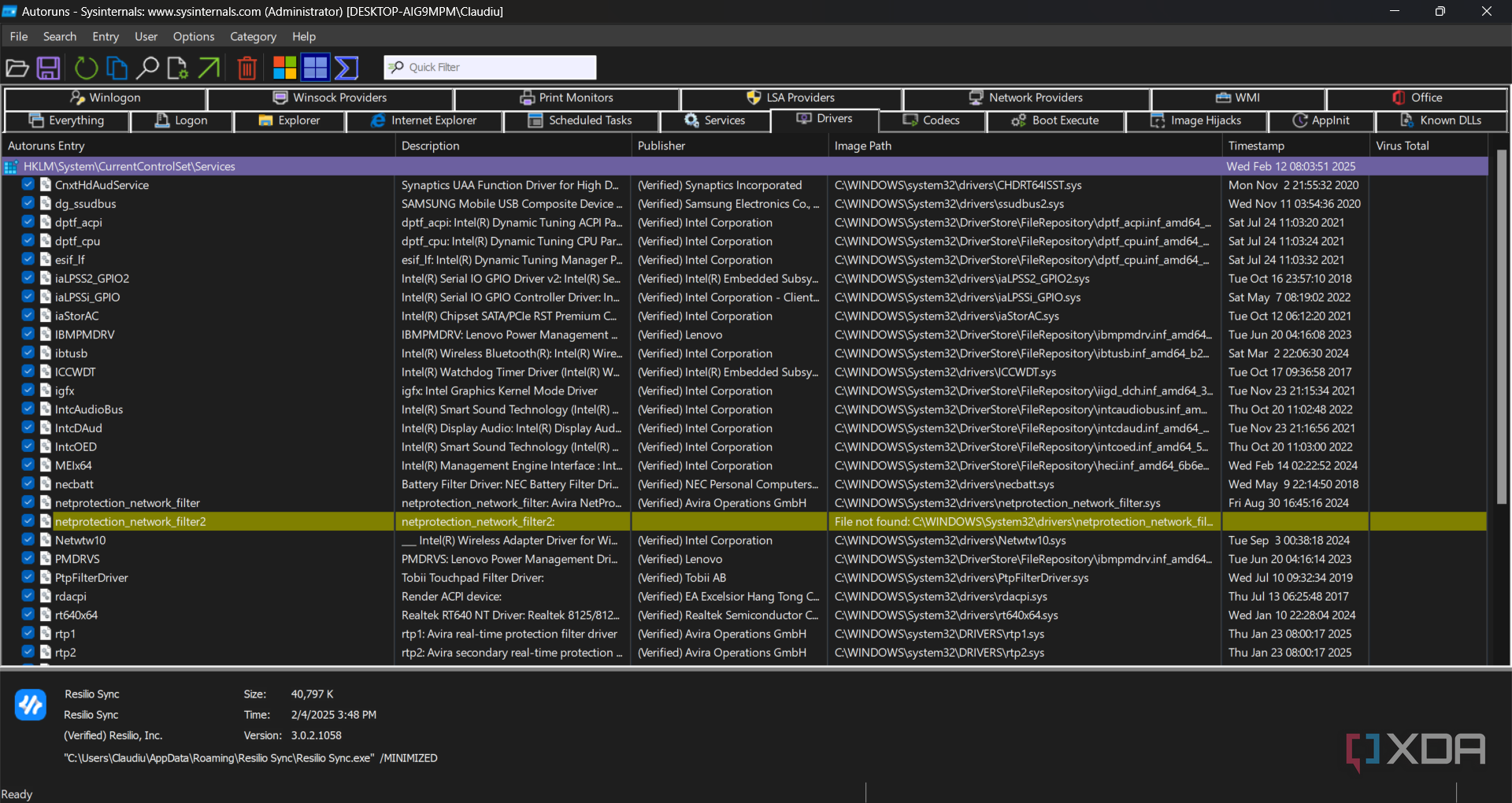Click the registry icon beside HKLM Services key
The width and height of the screenshot is (1512, 803).
(11, 167)
